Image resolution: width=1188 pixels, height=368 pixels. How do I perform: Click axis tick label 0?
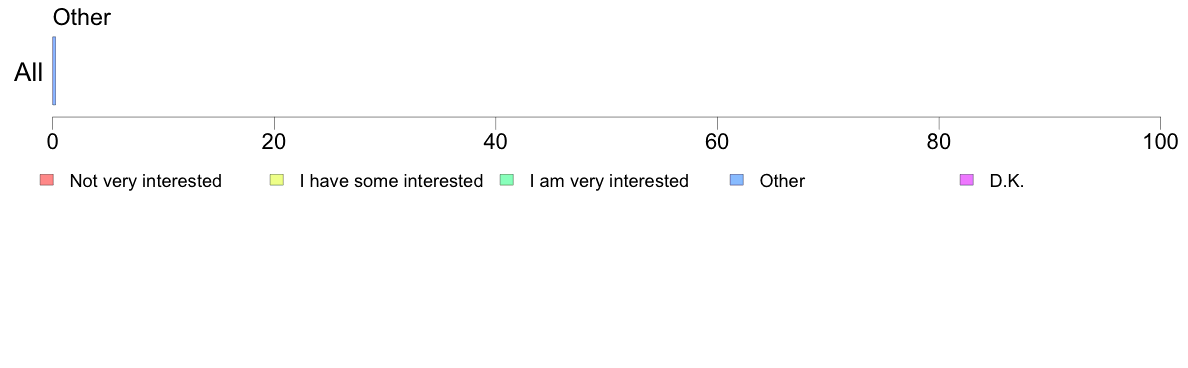[52, 142]
